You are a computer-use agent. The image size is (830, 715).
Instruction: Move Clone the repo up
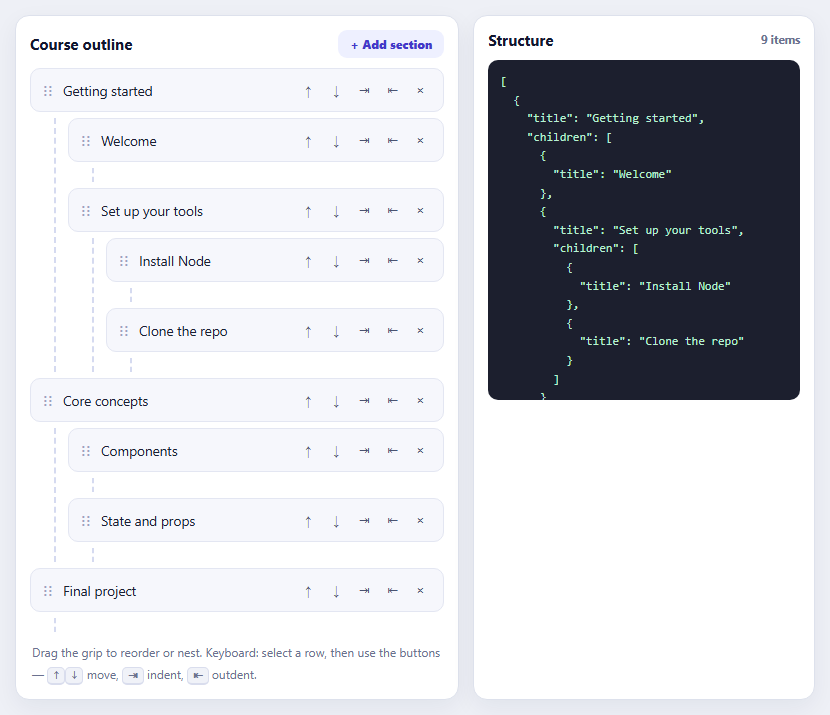(308, 331)
